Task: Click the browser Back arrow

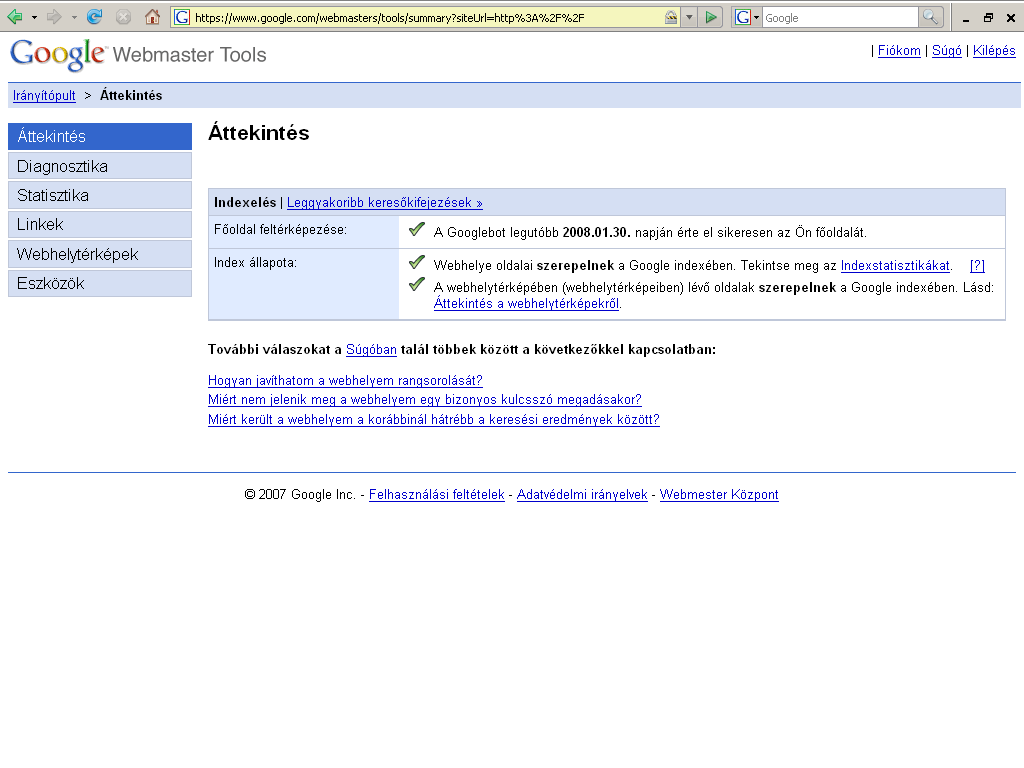Action: [14, 17]
